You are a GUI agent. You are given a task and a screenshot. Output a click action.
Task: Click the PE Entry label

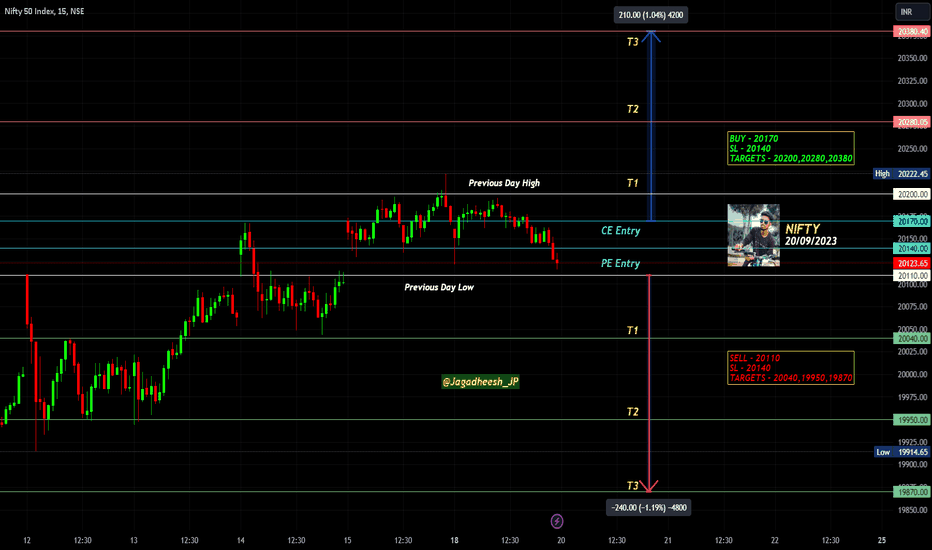[621, 263]
